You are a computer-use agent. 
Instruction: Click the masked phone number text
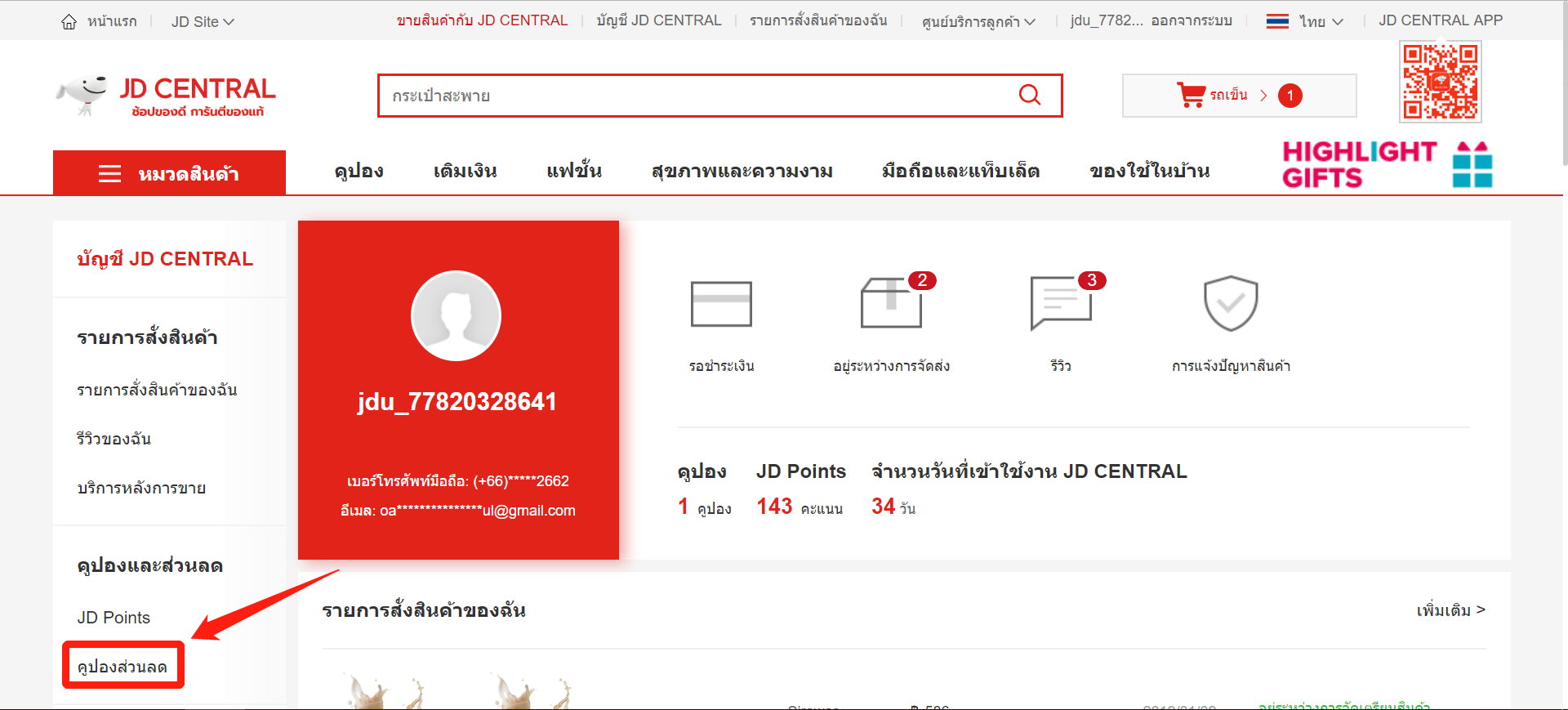458,481
